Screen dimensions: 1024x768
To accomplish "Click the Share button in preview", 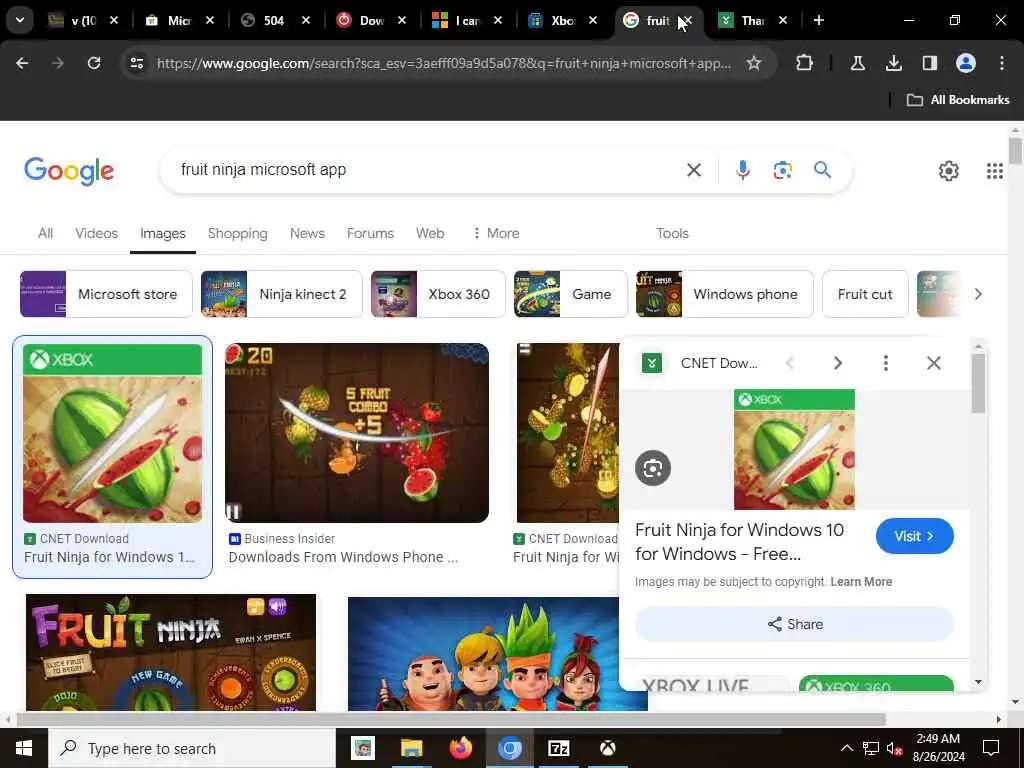I will [794, 624].
